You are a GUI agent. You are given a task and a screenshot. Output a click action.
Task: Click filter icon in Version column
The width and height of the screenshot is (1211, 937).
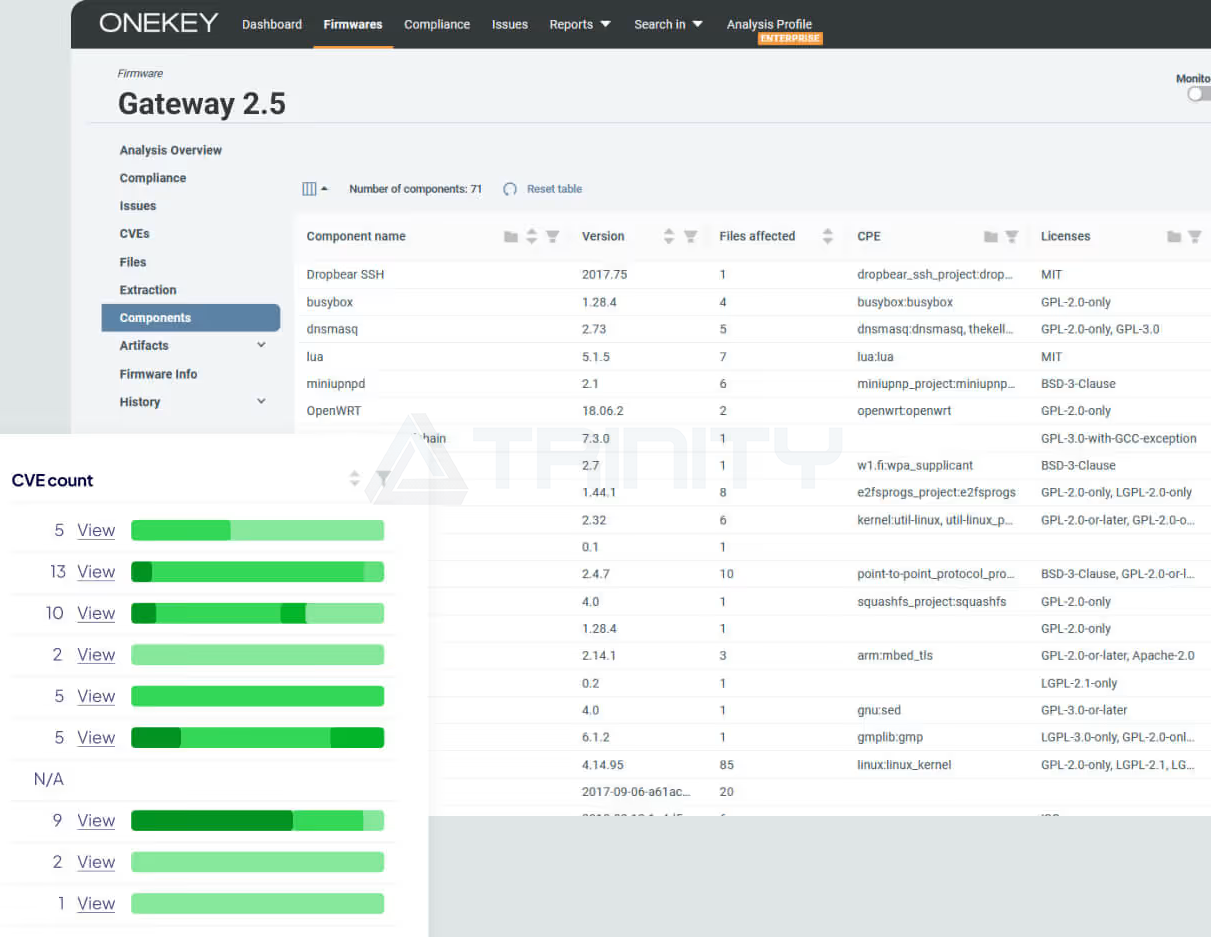(690, 237)
